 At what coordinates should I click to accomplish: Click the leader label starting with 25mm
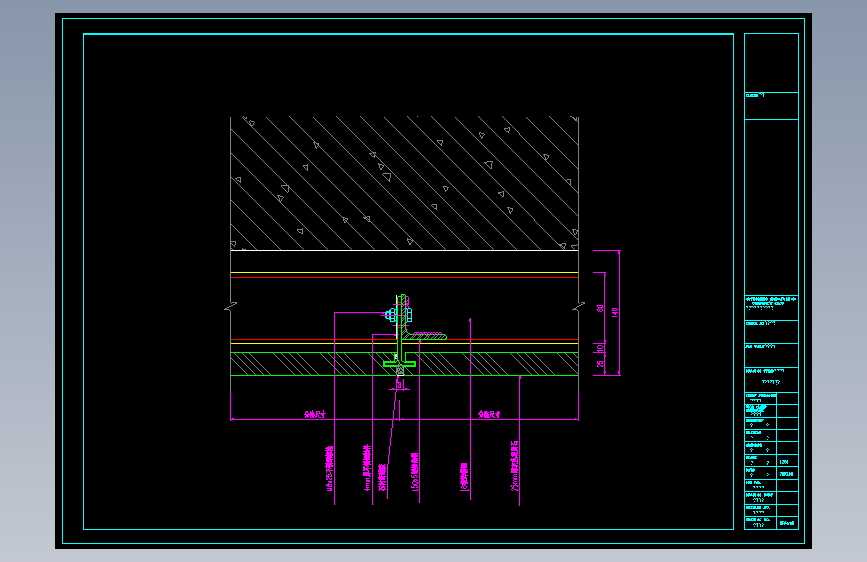click(x=515, y=466)
